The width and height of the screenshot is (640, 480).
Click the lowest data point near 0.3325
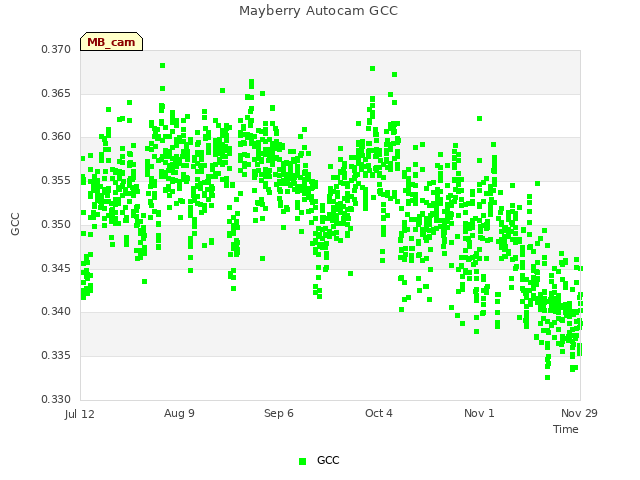547,378
